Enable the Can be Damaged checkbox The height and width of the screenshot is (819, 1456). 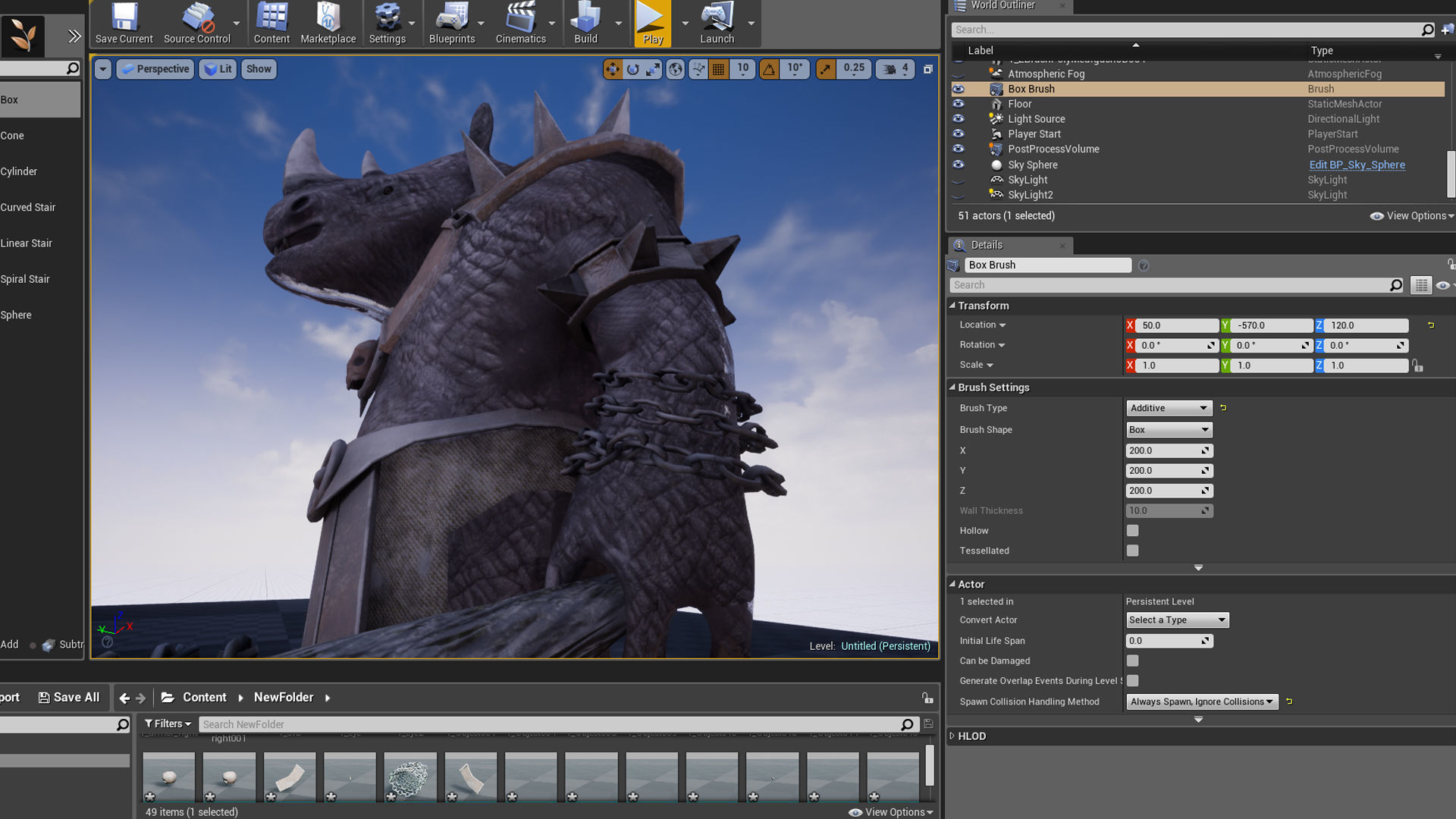[x=1132, y=661]
